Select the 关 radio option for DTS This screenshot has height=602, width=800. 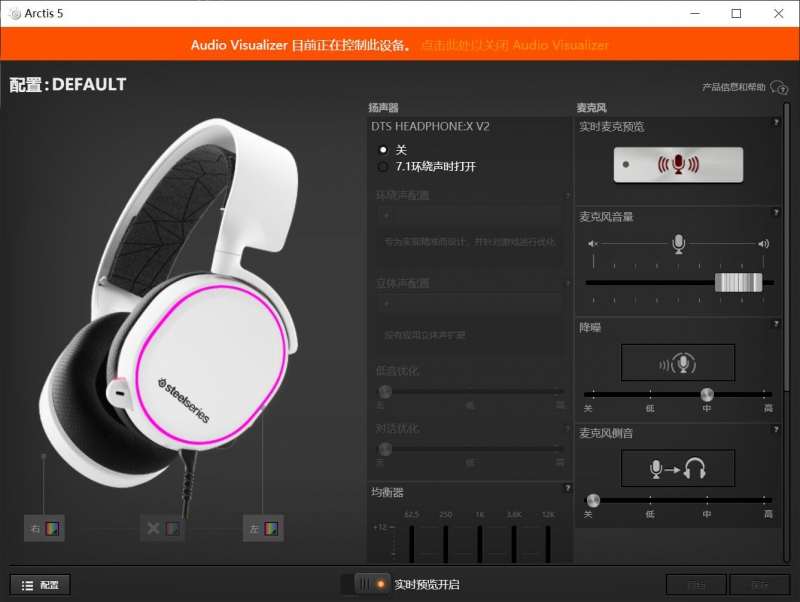click(383, 150)
